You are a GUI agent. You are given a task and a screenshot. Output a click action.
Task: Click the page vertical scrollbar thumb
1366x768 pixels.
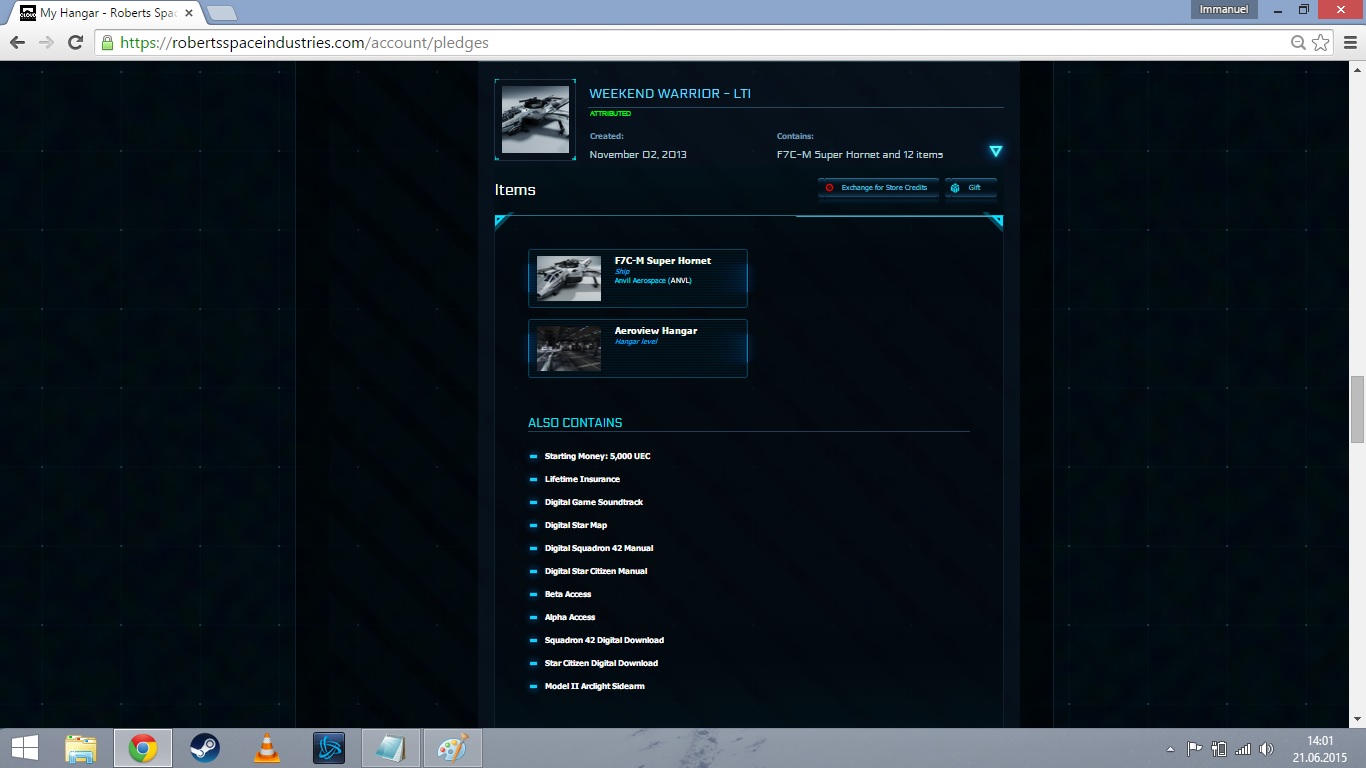(1357, 409)
